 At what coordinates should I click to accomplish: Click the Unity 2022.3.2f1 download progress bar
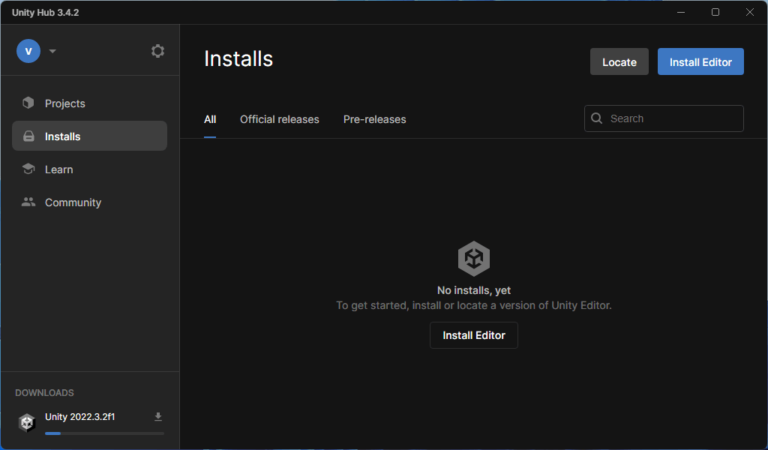pyautogui.click(x=104, y=433)
